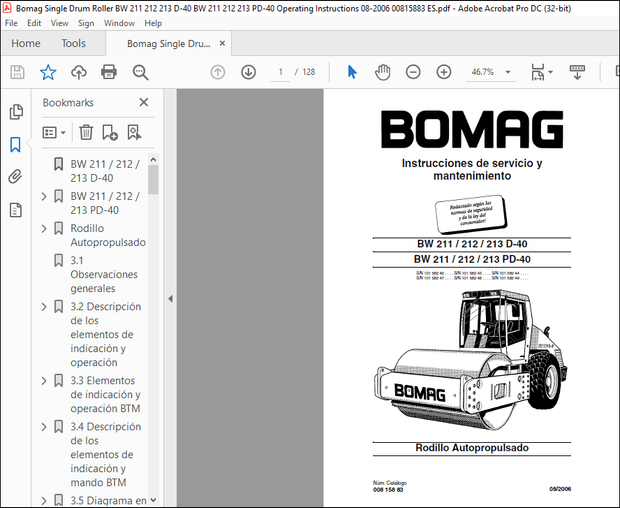Close the Bookmarks panel
Viewport: 620px width, 508px height.
click(144, 102)
